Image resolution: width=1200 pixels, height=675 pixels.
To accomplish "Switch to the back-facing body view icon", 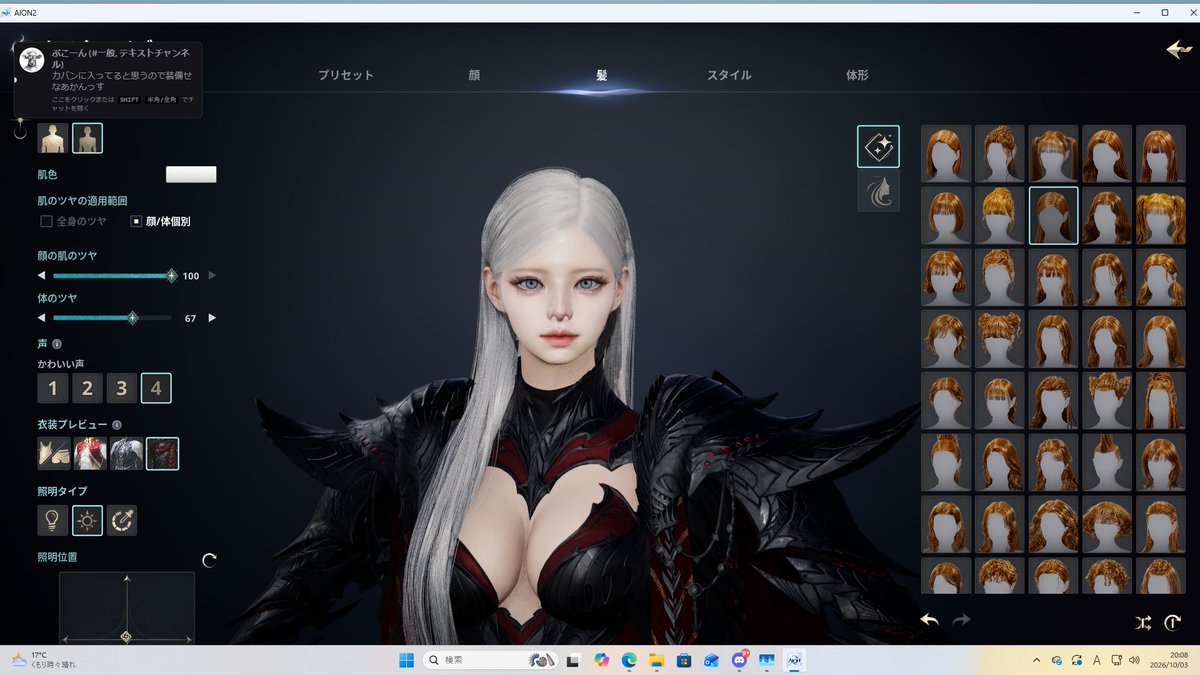I will [x=87, y=138].
